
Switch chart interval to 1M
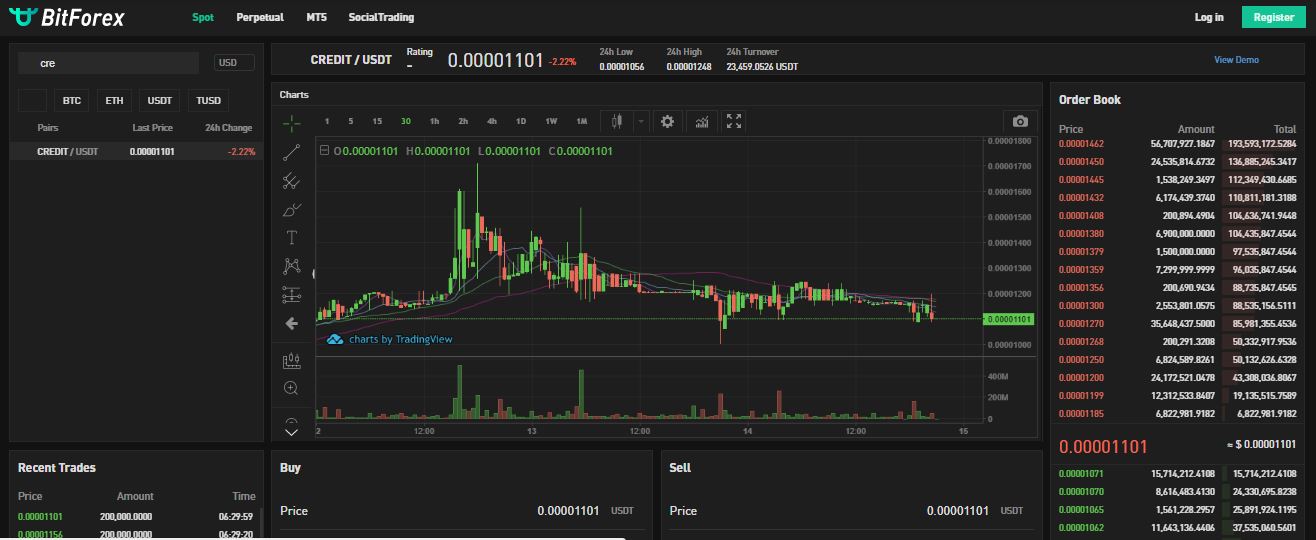pos(581,121)
